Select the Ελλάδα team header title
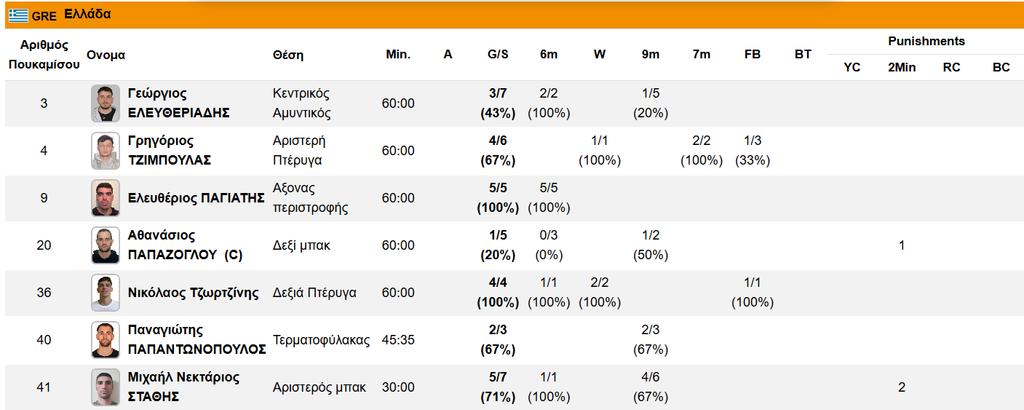This screenshot has width=1024, height=410. (88, 14)
